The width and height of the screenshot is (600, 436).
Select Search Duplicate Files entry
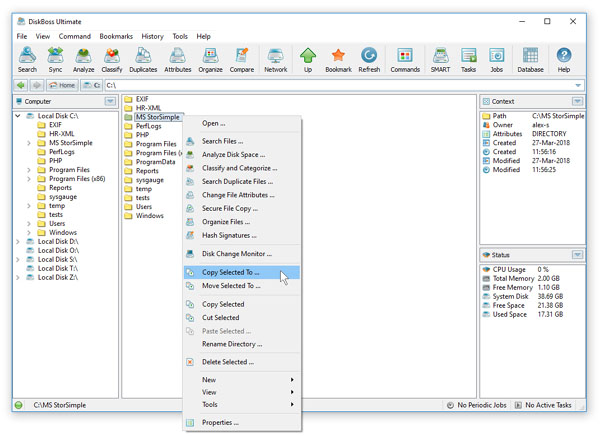coord(242,181)
